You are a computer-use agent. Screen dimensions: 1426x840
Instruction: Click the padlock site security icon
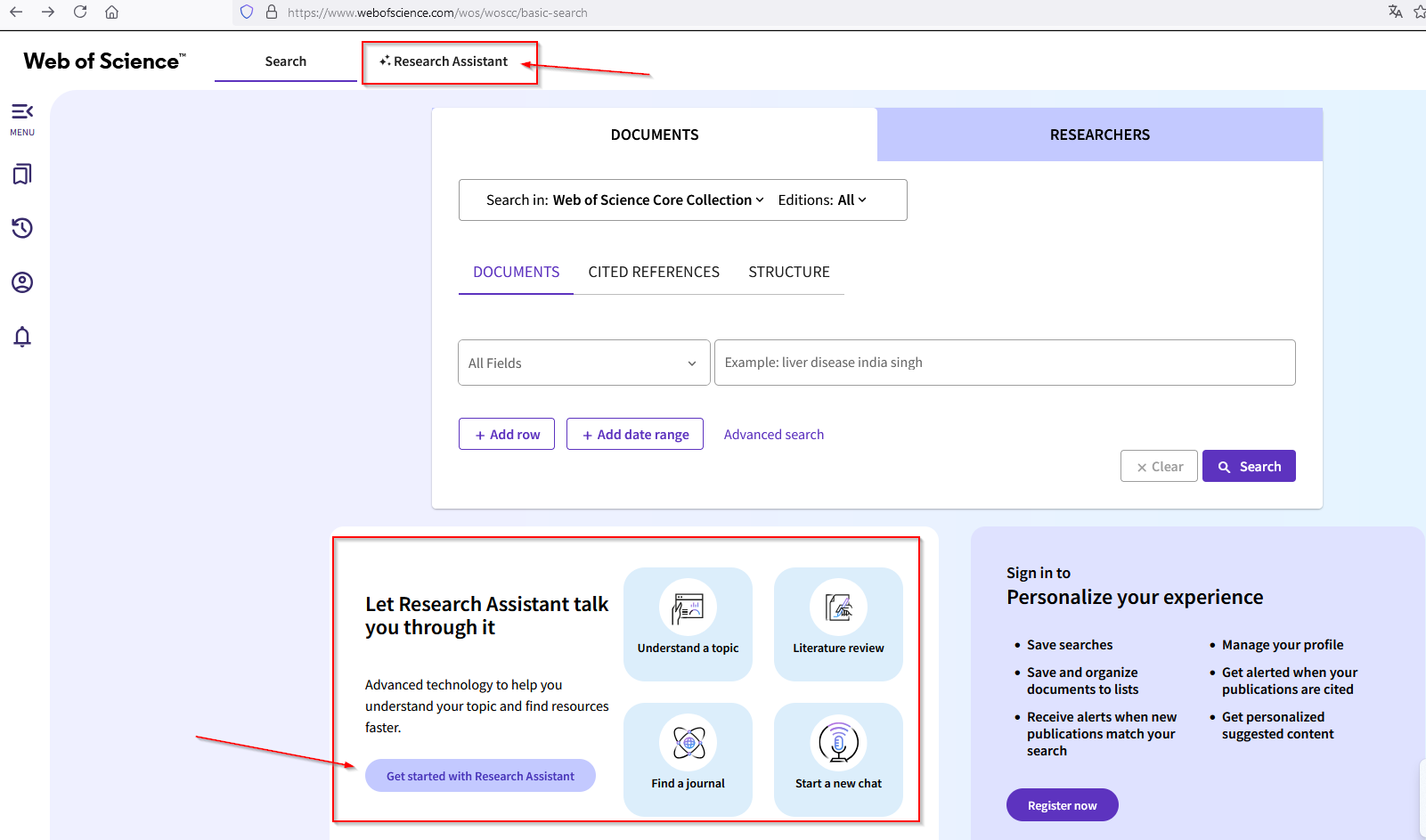pyautogui.click(x=272, y=12)
